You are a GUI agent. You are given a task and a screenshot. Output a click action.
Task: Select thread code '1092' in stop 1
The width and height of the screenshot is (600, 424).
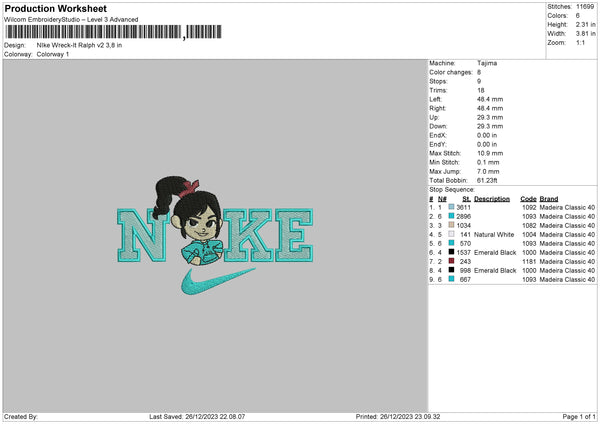pos(529,207)
